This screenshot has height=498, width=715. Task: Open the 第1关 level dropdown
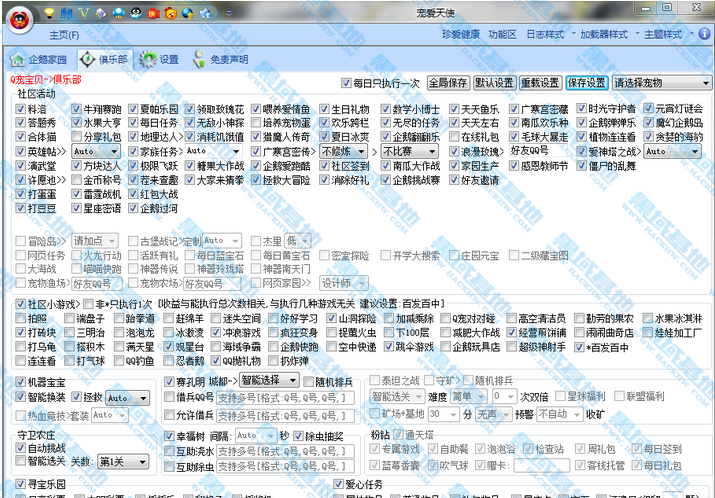[x=124, y=462]
